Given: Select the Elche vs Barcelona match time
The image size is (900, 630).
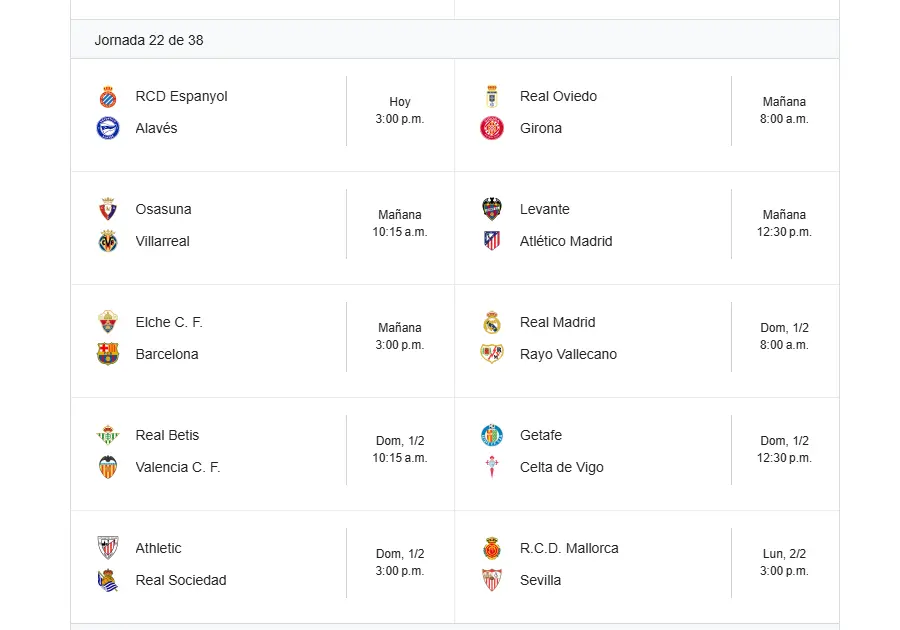Looking at the screenshot, I should pos(400,336).
